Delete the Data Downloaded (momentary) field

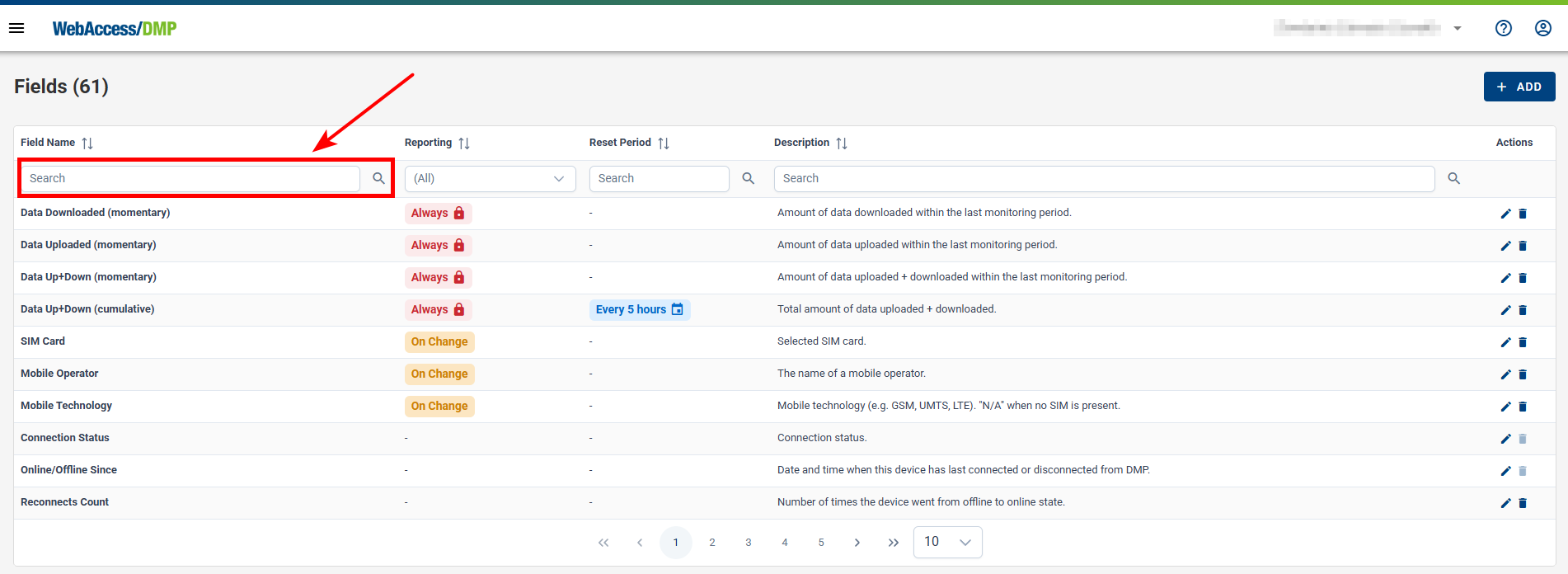[1523, 214]
